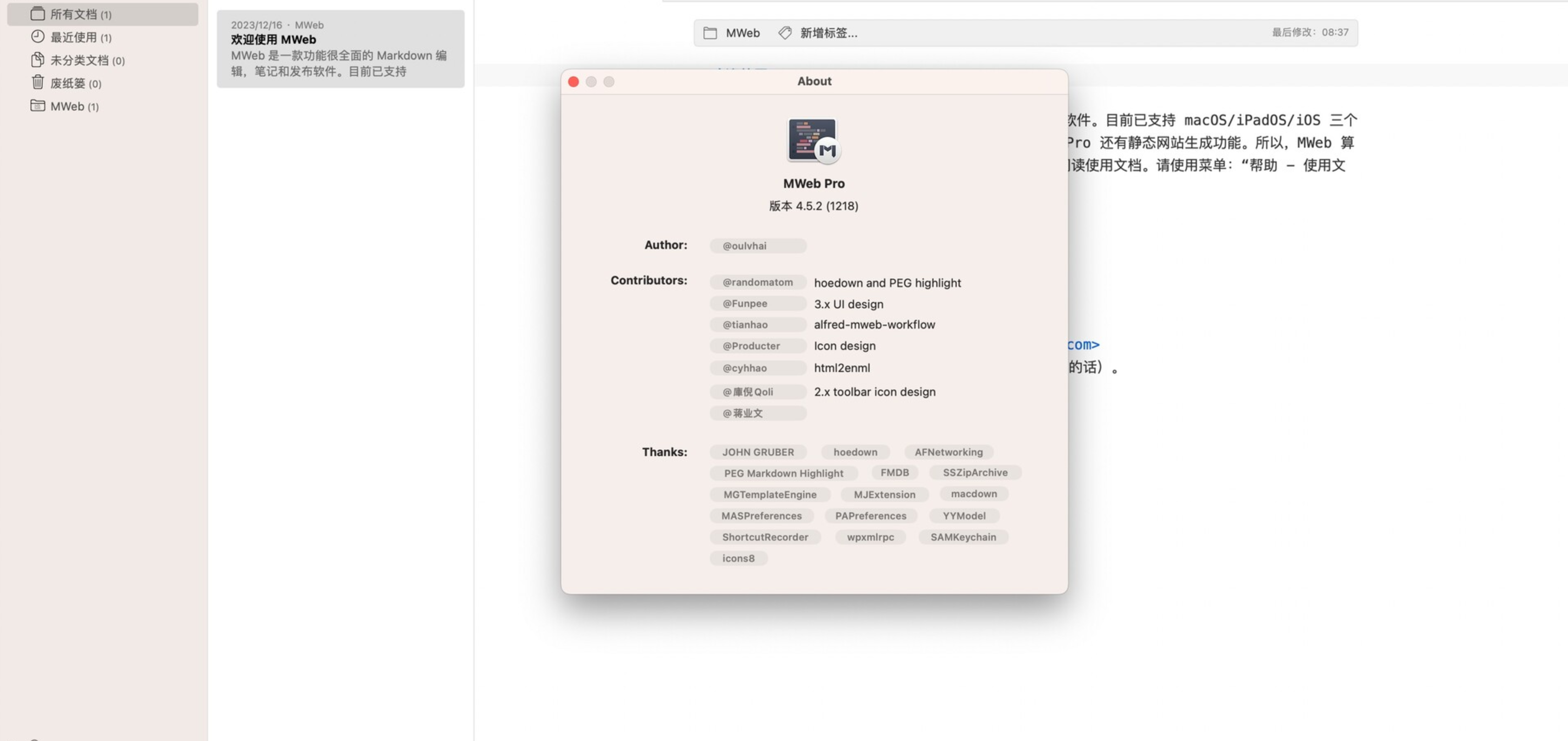The image size is (1568, 741).
Task: Open contributor link @庫倪Qoli
Action: (x=758, y=392)
